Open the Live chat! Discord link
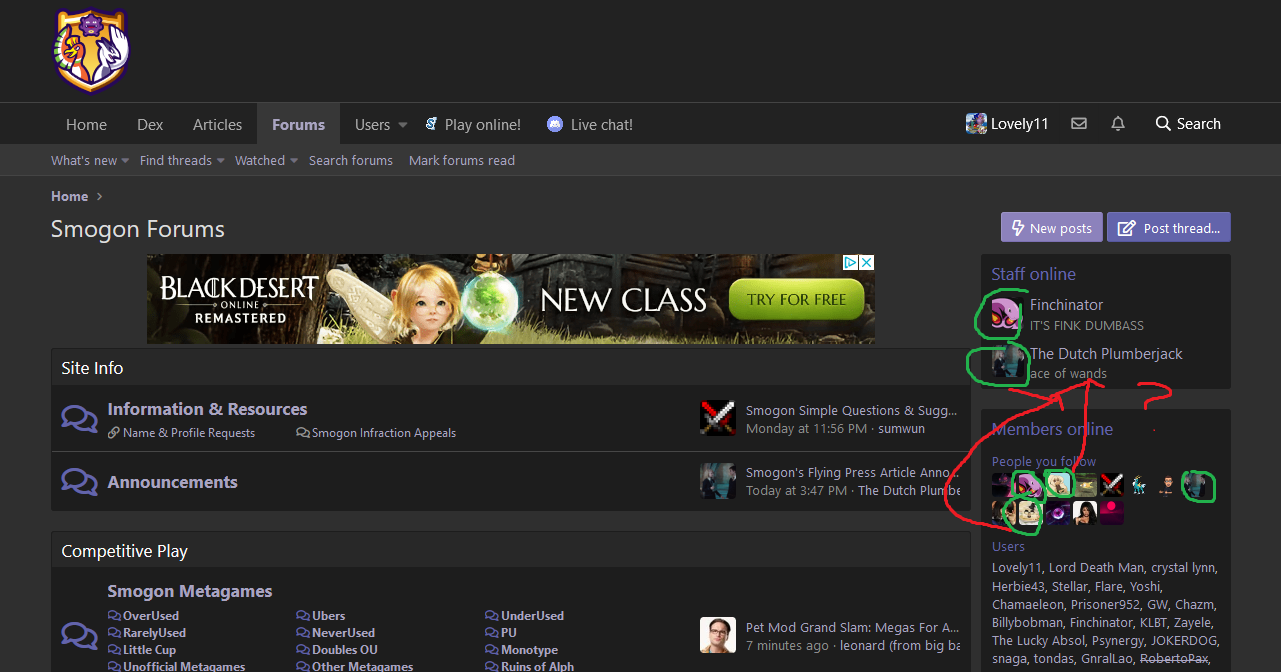 (590, 125)
